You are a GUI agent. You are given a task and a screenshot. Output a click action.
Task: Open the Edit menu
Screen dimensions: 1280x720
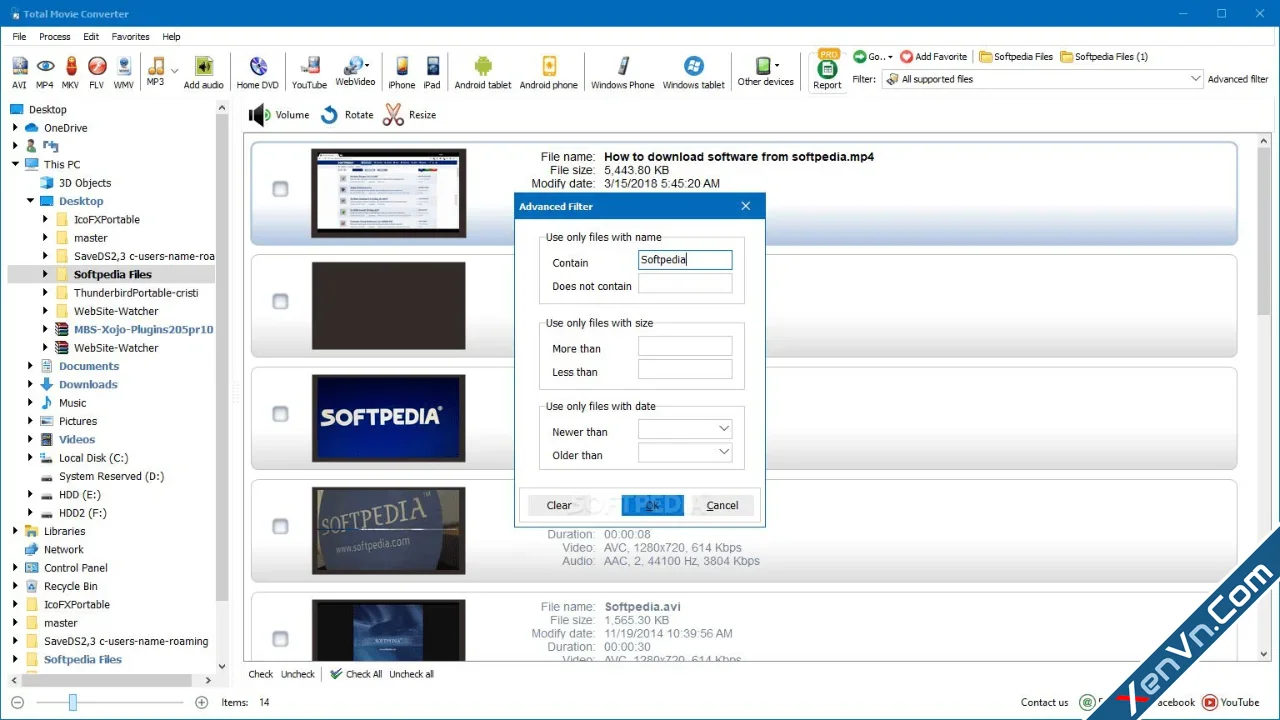tap(91, 37)
